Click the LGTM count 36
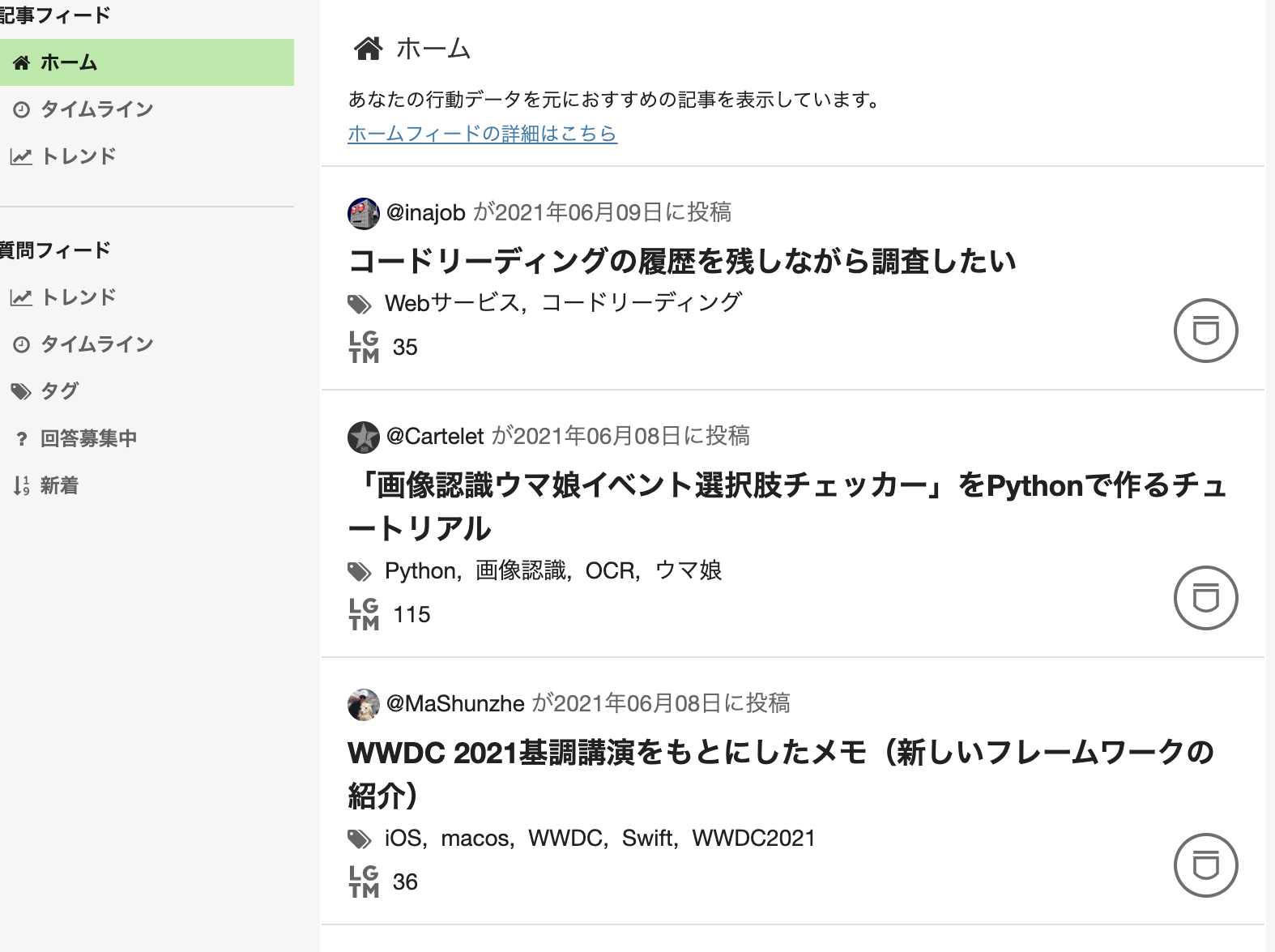 pos(405,882)
